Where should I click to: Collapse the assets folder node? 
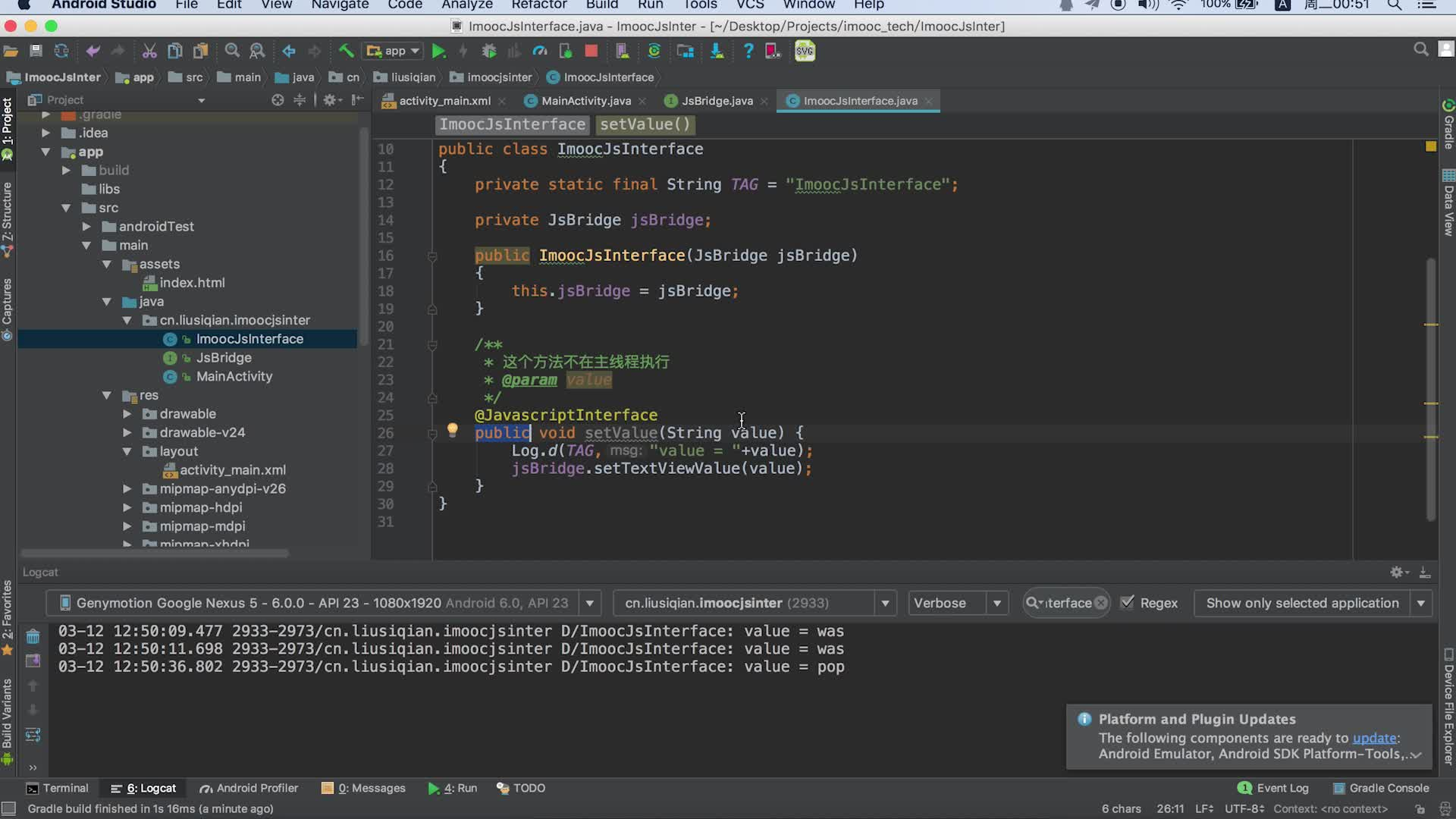pos(107,264)
